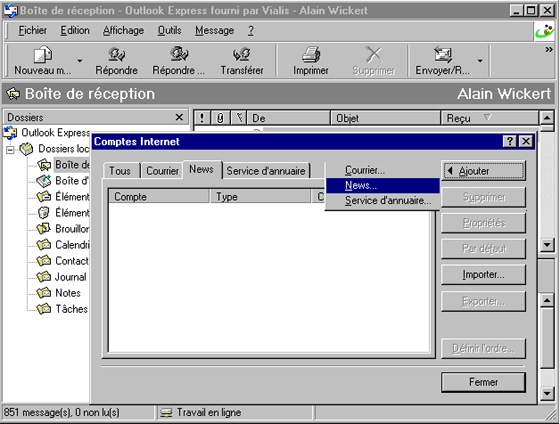The height and width of the screenshot is (424, 560).
Task: Click the Journal folder icon
Action: (44, 277)
